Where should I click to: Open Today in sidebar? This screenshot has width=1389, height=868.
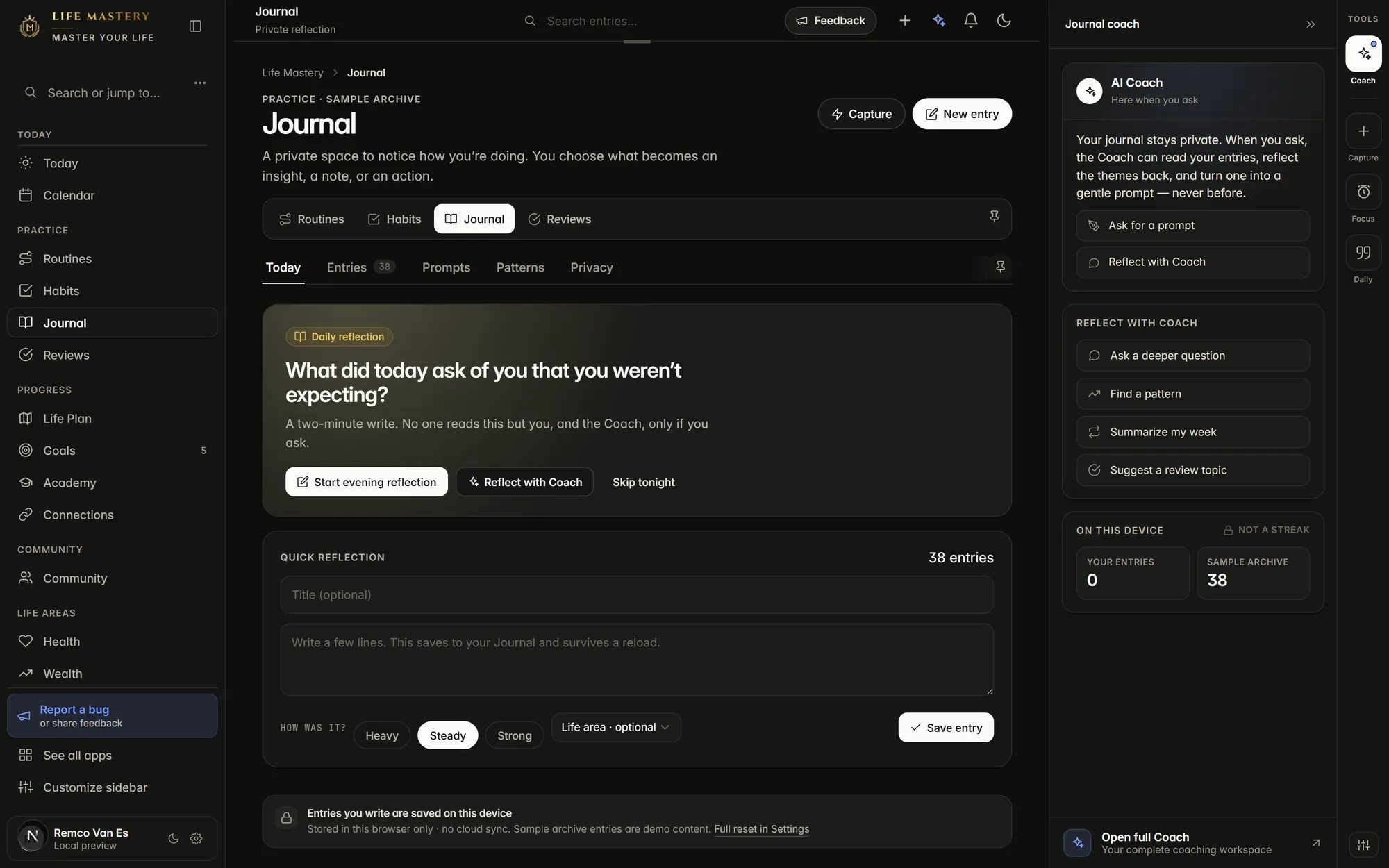[113, 163]
